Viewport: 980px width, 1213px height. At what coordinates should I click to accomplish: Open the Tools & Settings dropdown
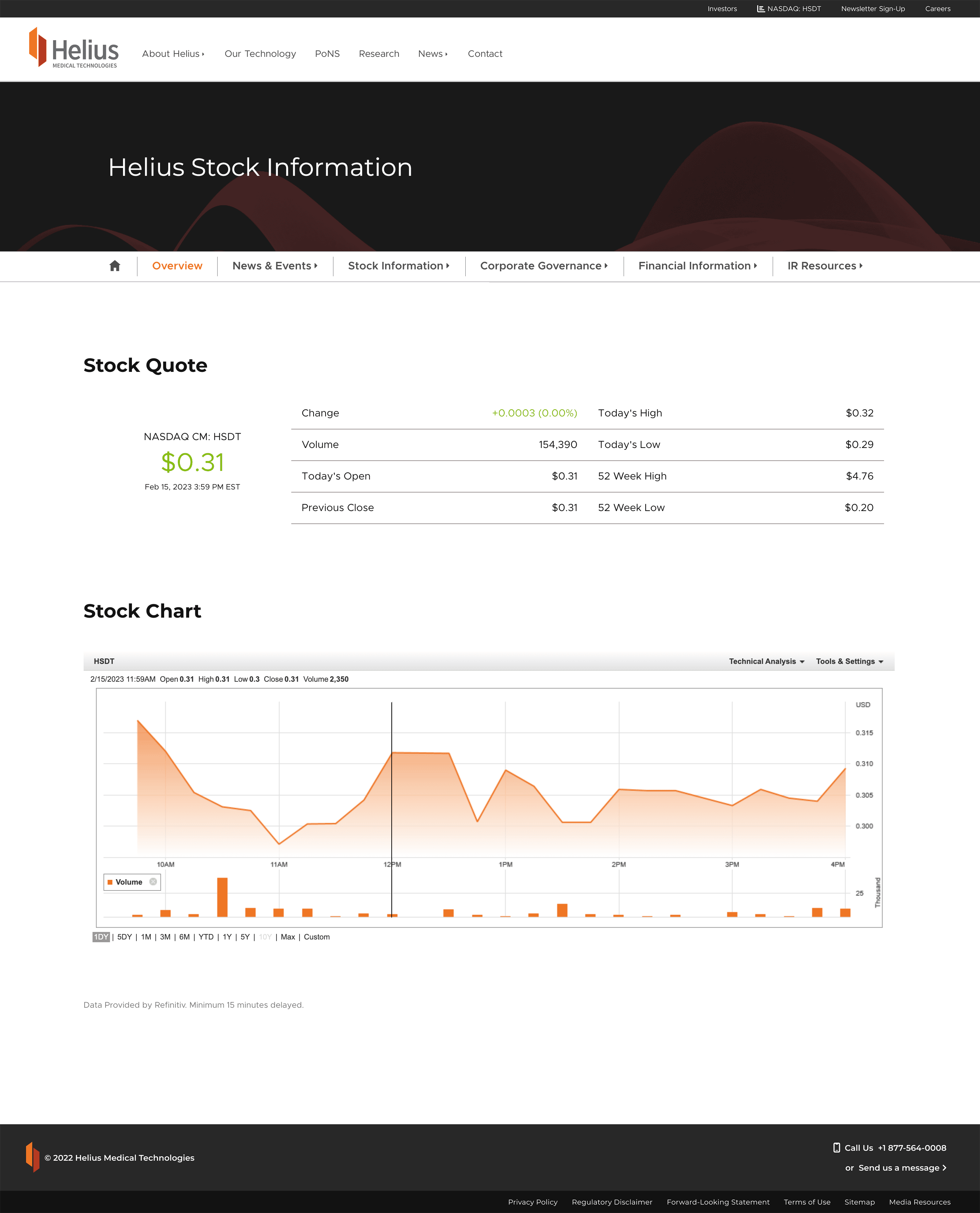849,661
